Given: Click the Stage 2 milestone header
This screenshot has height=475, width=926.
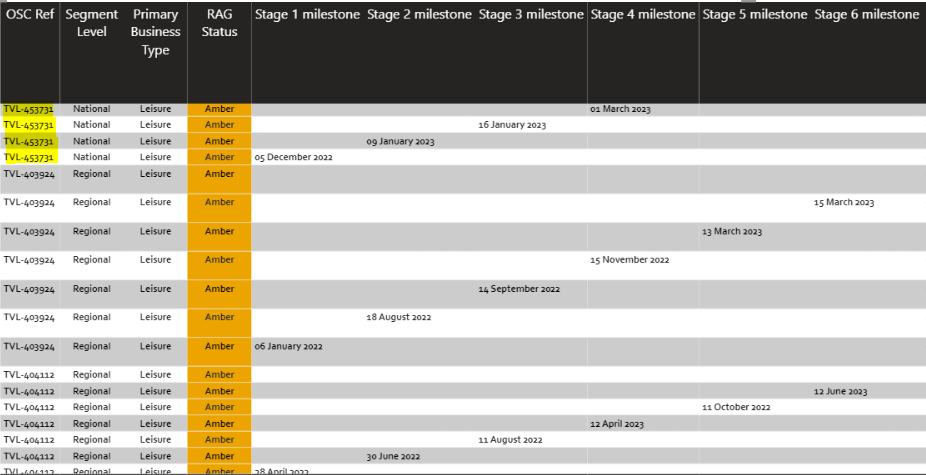Looking at the screenshot, I should coord(419,15).
